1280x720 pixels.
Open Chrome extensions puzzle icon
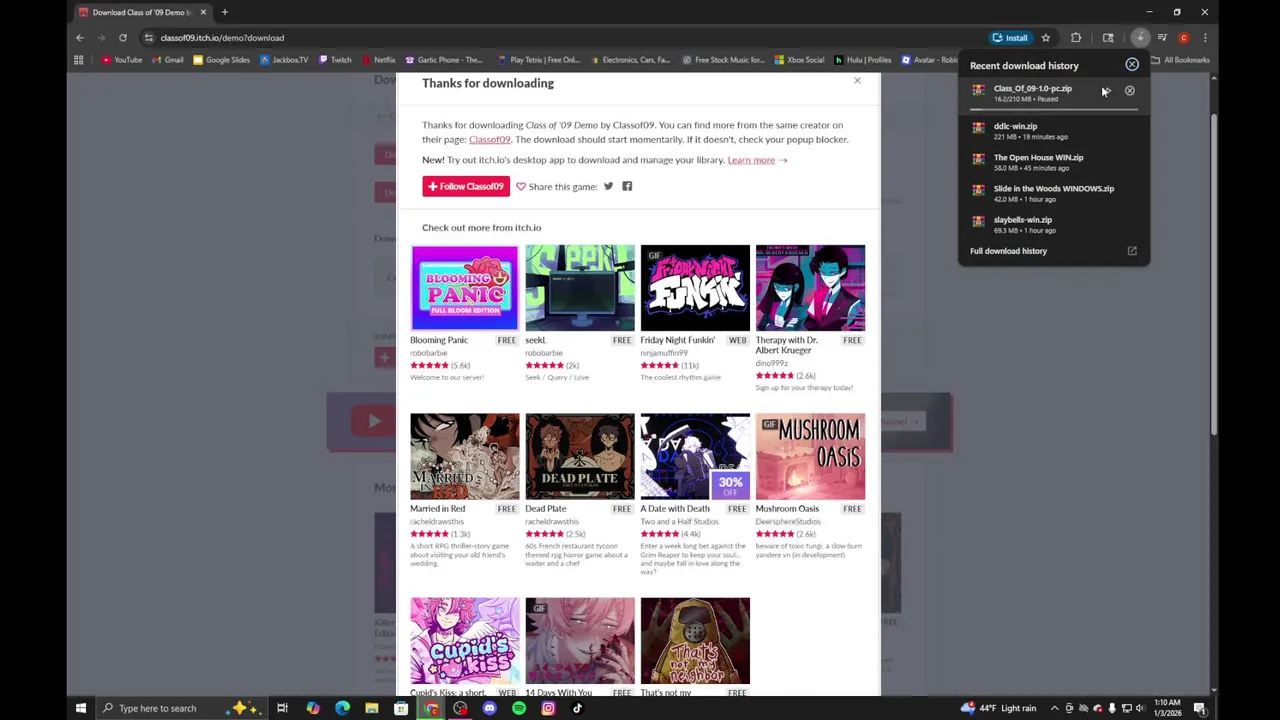(1076, 38)
